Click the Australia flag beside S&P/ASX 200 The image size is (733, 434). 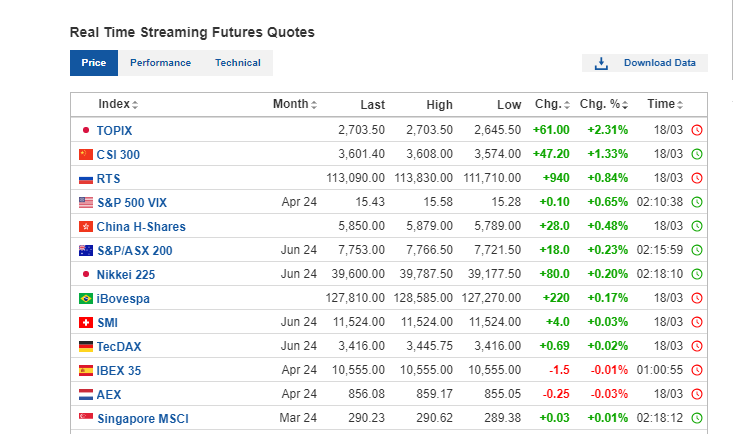[x=86, y=251]
